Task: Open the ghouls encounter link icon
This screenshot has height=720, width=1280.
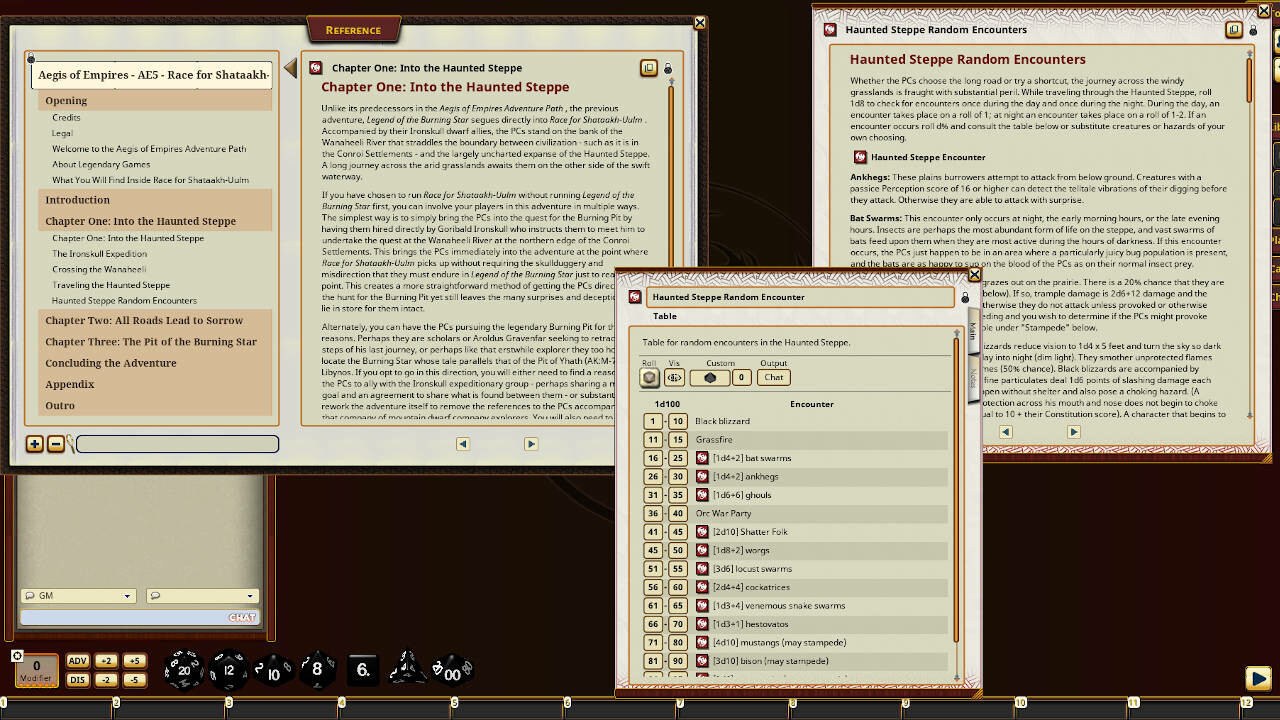Action: (702, 495)
